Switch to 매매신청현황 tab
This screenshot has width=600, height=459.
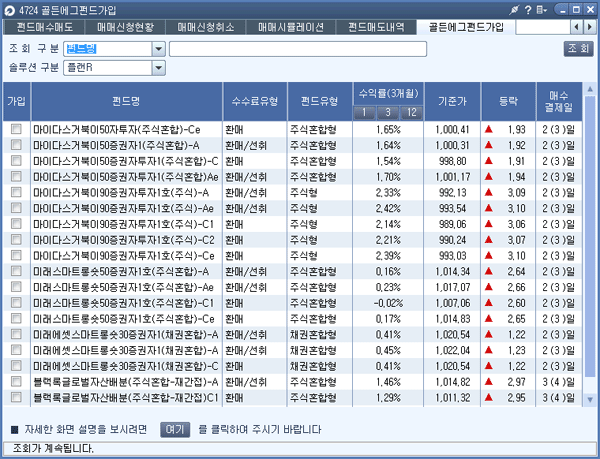tap(126, 27)
